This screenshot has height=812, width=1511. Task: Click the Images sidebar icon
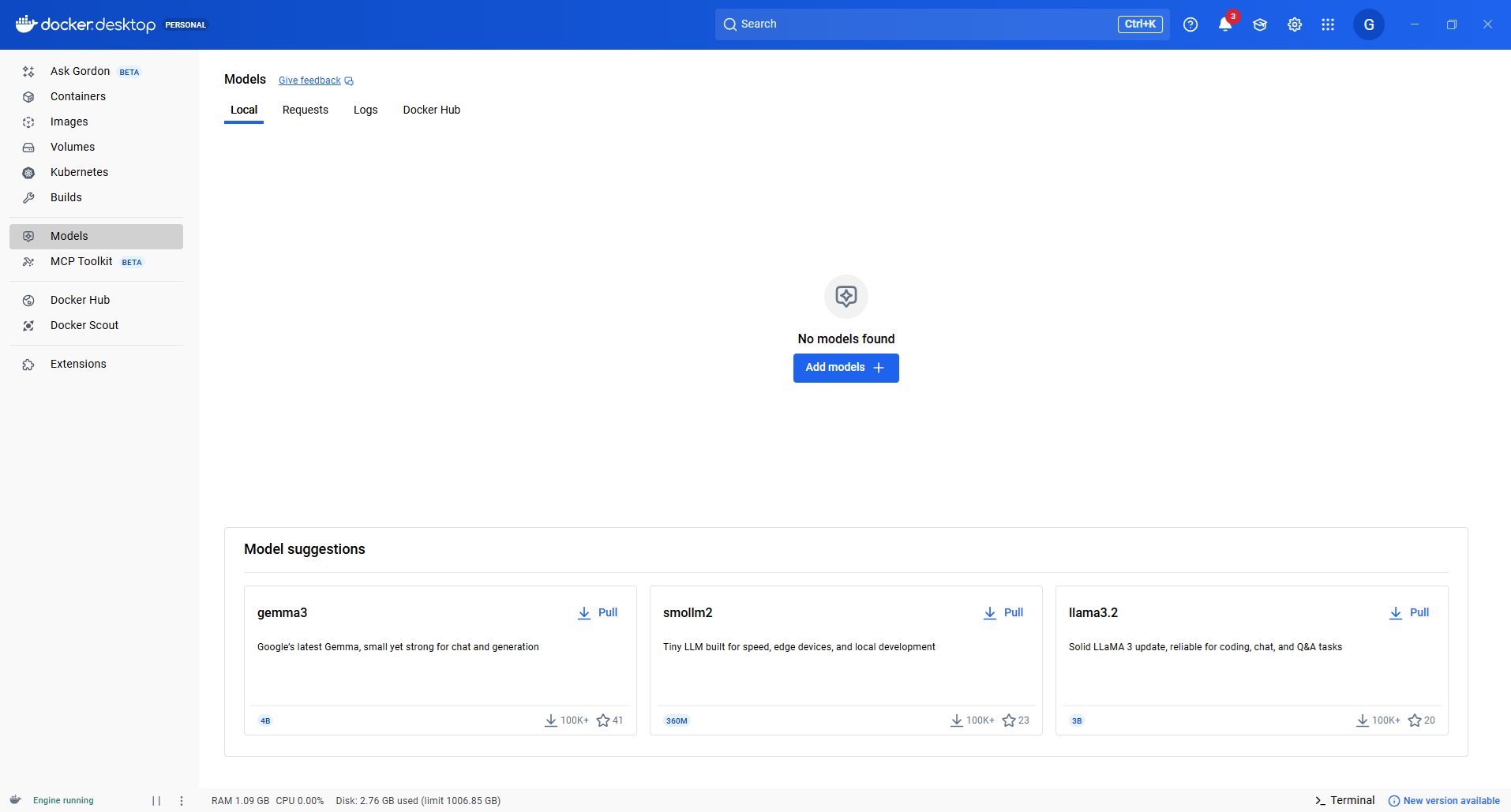pos(28,122)
